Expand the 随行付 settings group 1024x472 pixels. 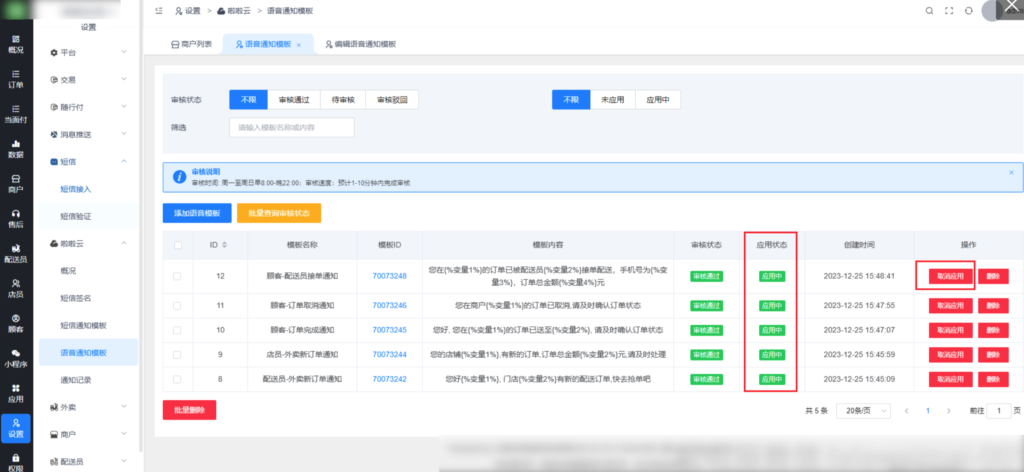pyautogui.click(x=88, y=107)
